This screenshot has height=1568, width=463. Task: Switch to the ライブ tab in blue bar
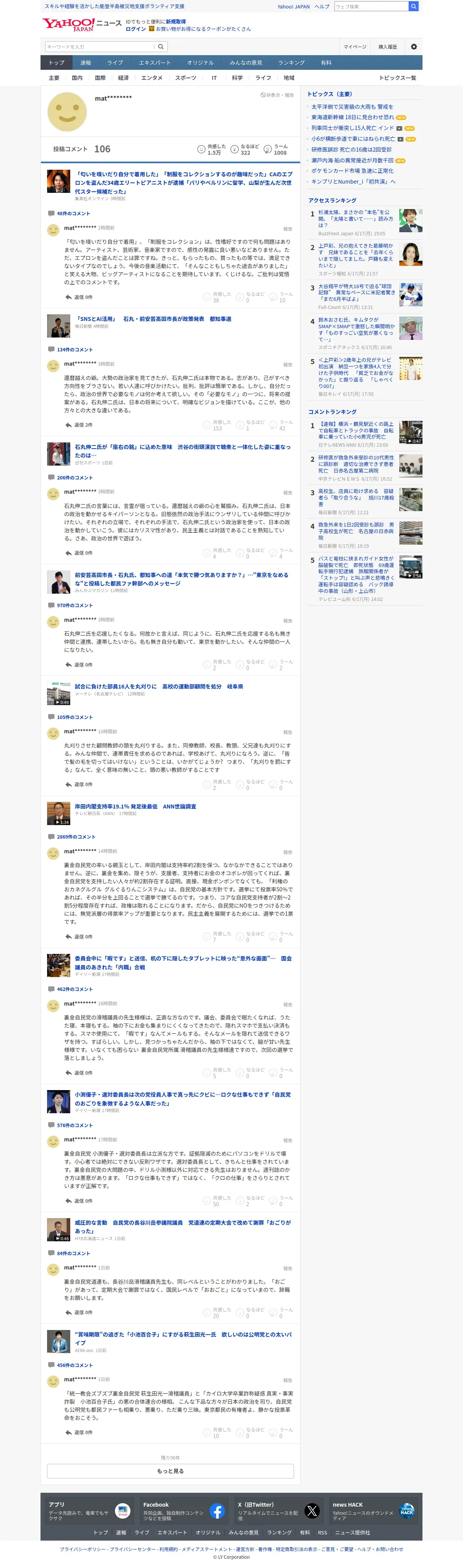pos(115,63)
